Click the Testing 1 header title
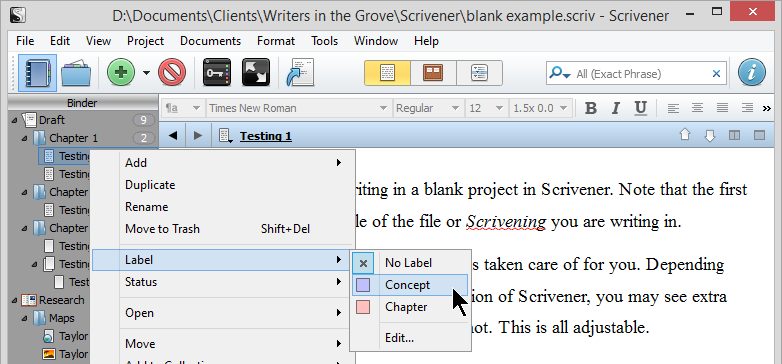The image size is (782, 364). 266,136
